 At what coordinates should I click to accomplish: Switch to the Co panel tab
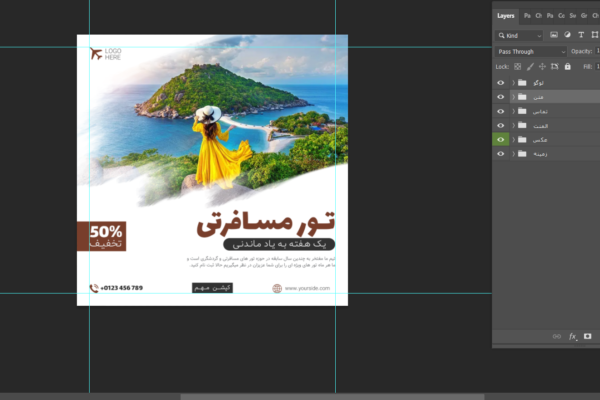[561, 16]
